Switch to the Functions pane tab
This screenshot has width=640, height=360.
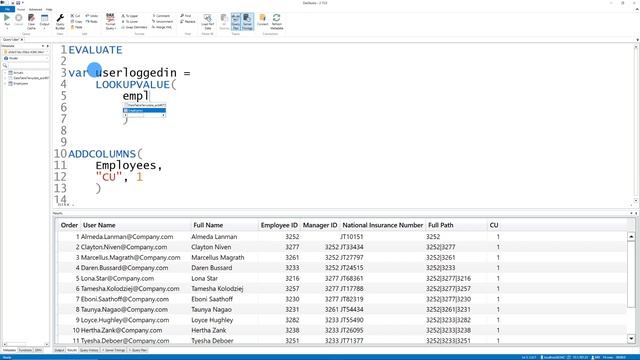click(25, 350)
